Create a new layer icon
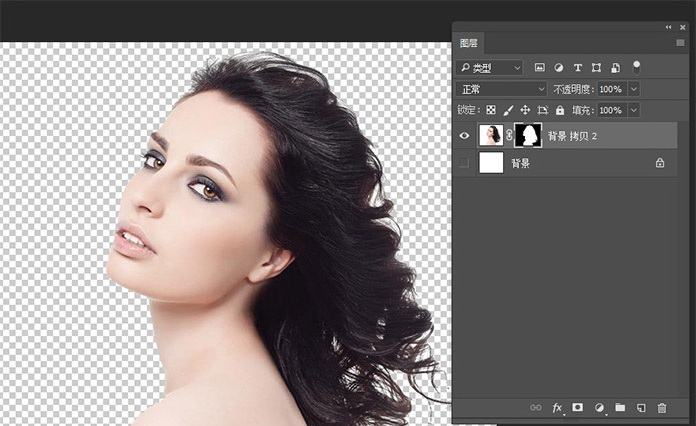 point(641,407)
